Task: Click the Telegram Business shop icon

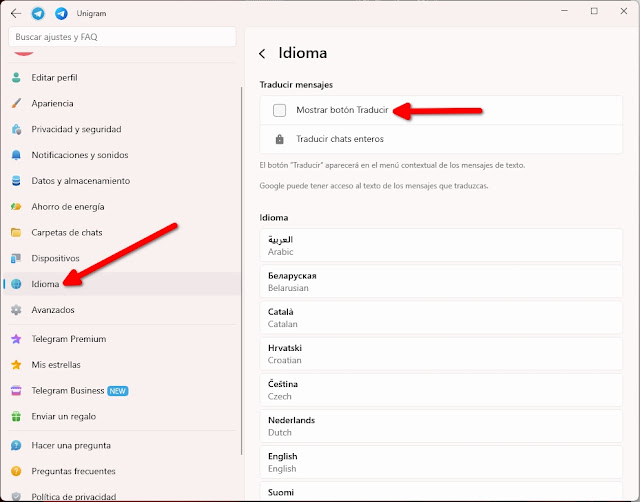Action: pyautogui.click(x=16, y=391)
